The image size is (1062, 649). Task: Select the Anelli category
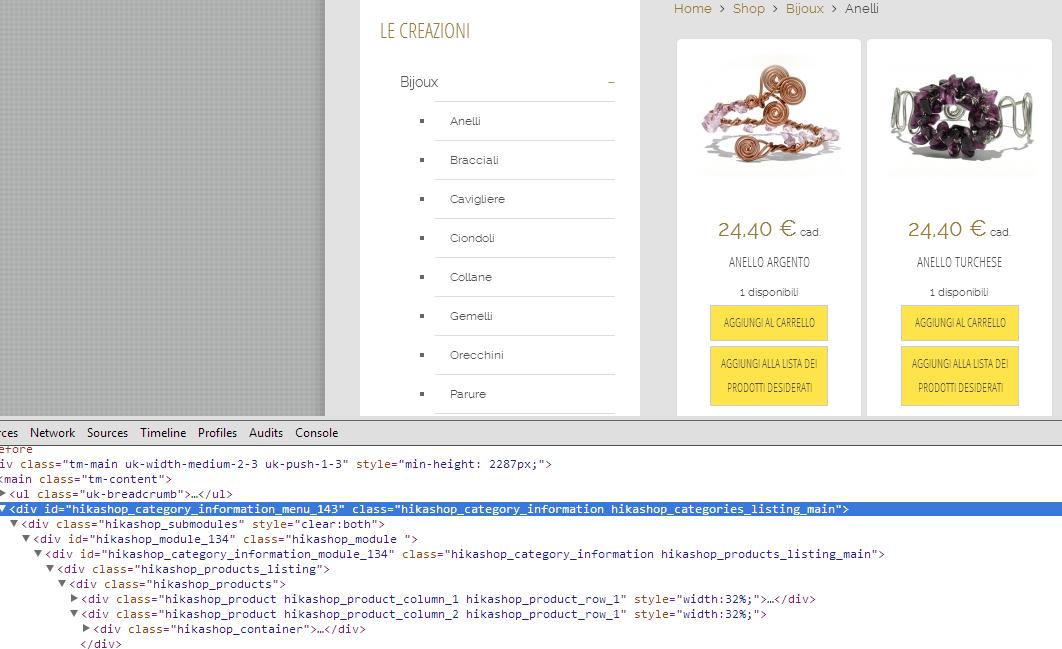point(465,121)
